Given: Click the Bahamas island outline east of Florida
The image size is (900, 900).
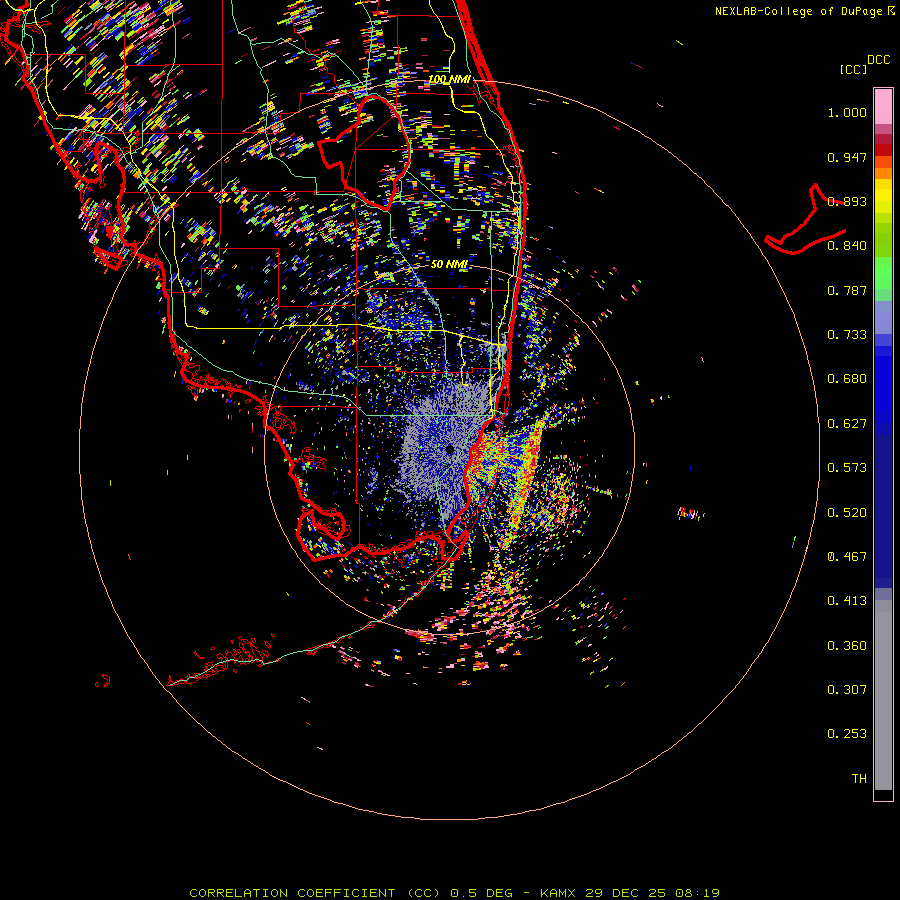Looking at the screenshot, I should coord(805,219).
